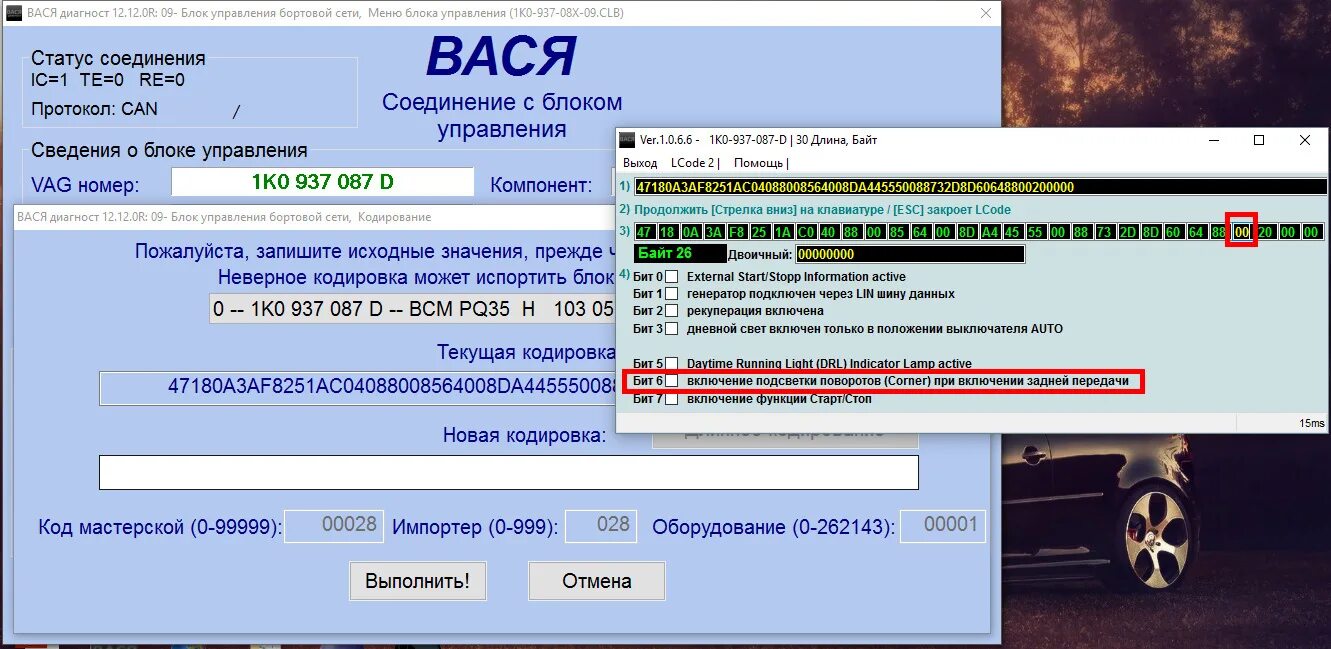
Task: Select byte cell 2D in byte row
Action: click(1128, 232)
